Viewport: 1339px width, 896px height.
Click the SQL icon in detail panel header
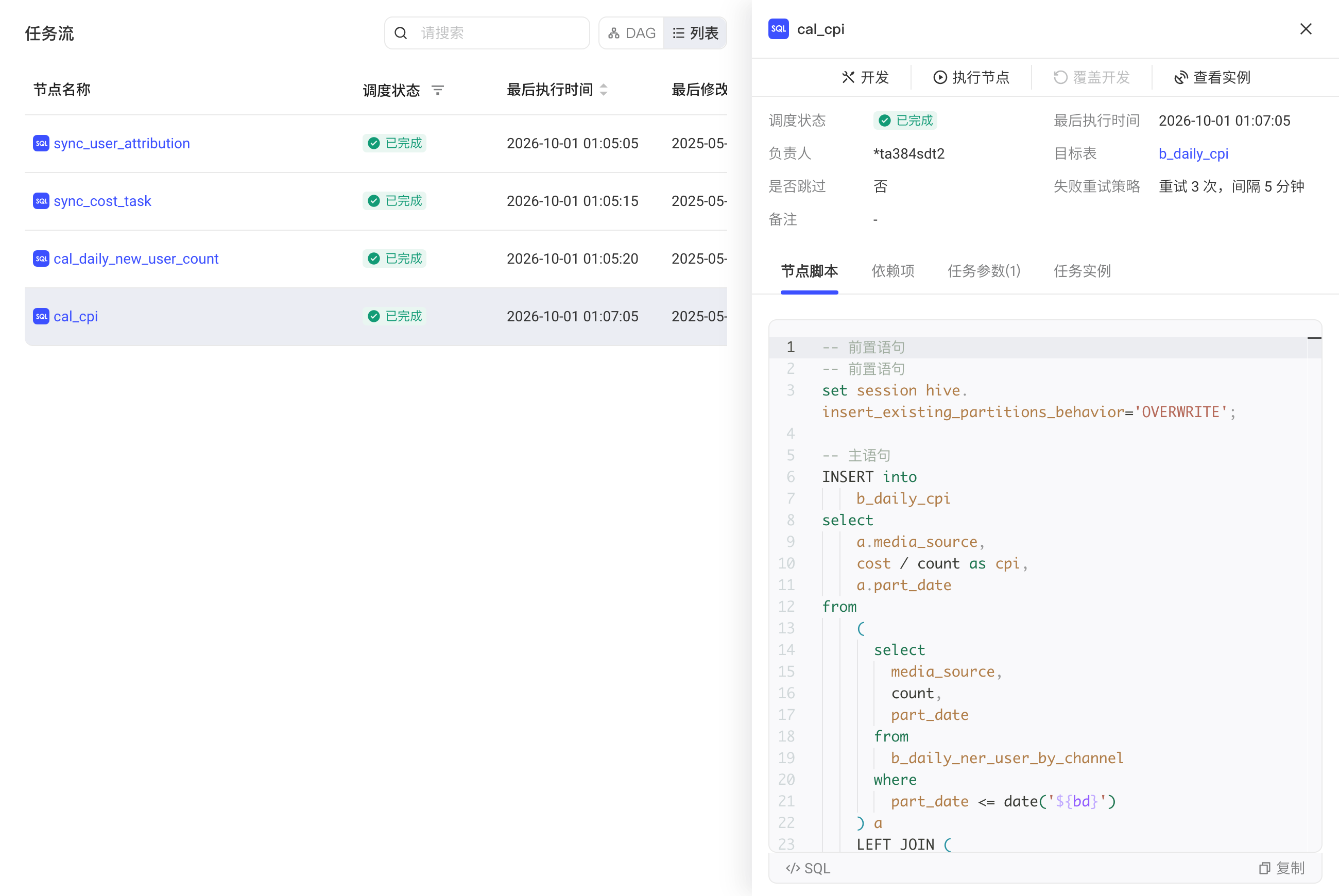point(778,29)
